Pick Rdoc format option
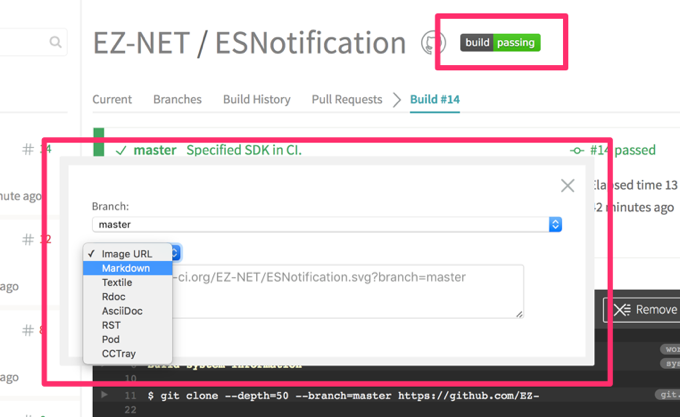The image size is (680, 417). [x=128, y=296]
